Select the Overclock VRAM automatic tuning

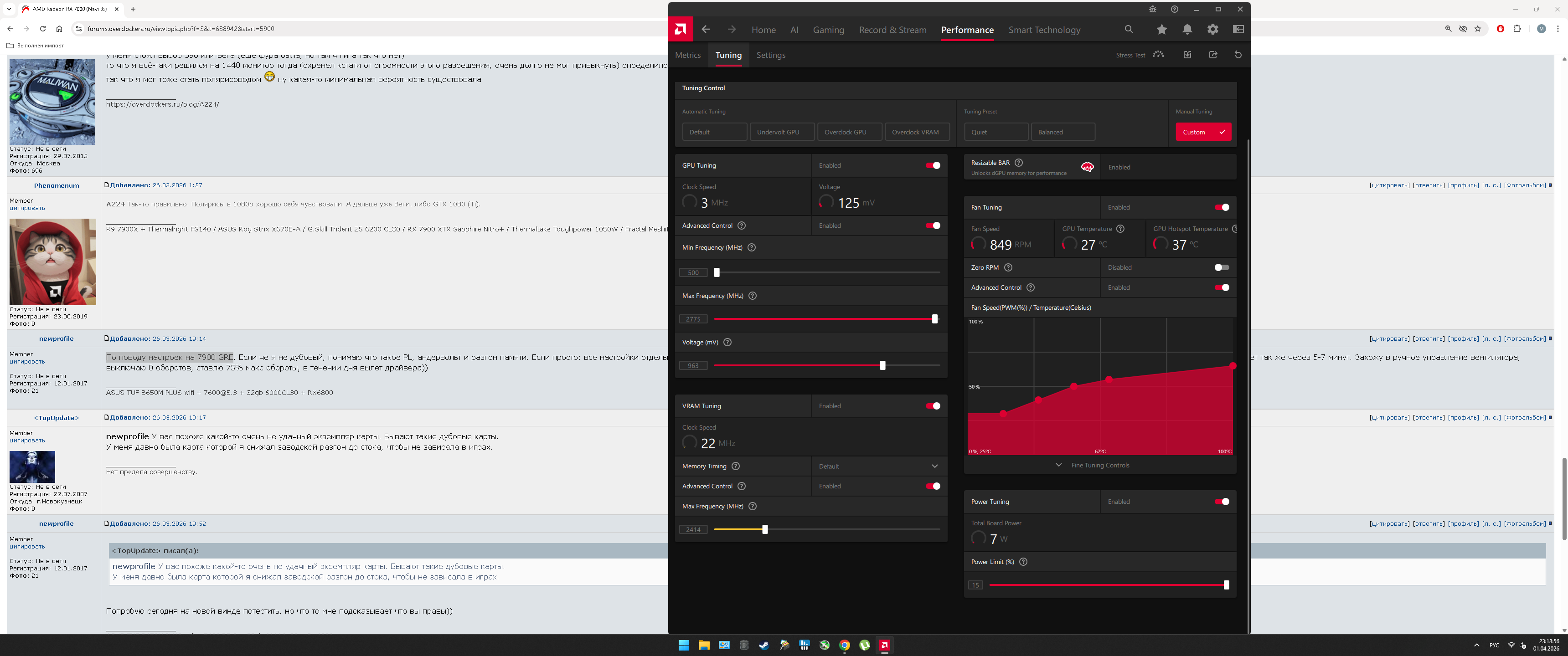click(917, 132)
